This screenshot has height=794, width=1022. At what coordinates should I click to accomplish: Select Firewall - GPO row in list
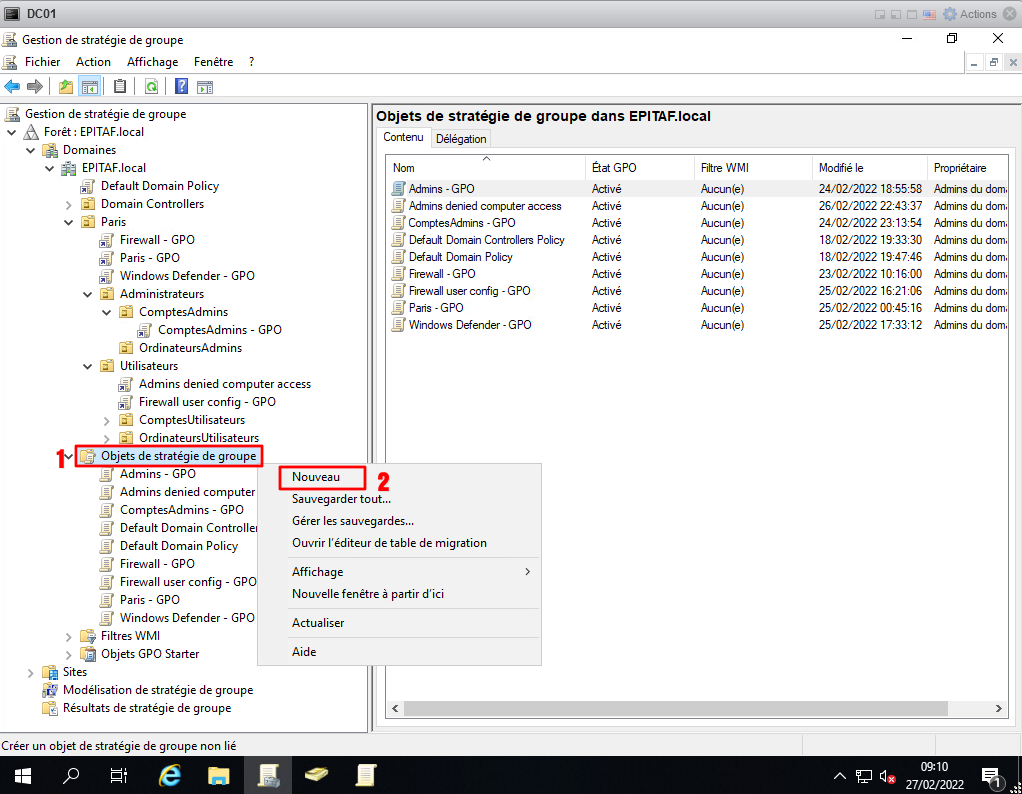tap(441, 274)
